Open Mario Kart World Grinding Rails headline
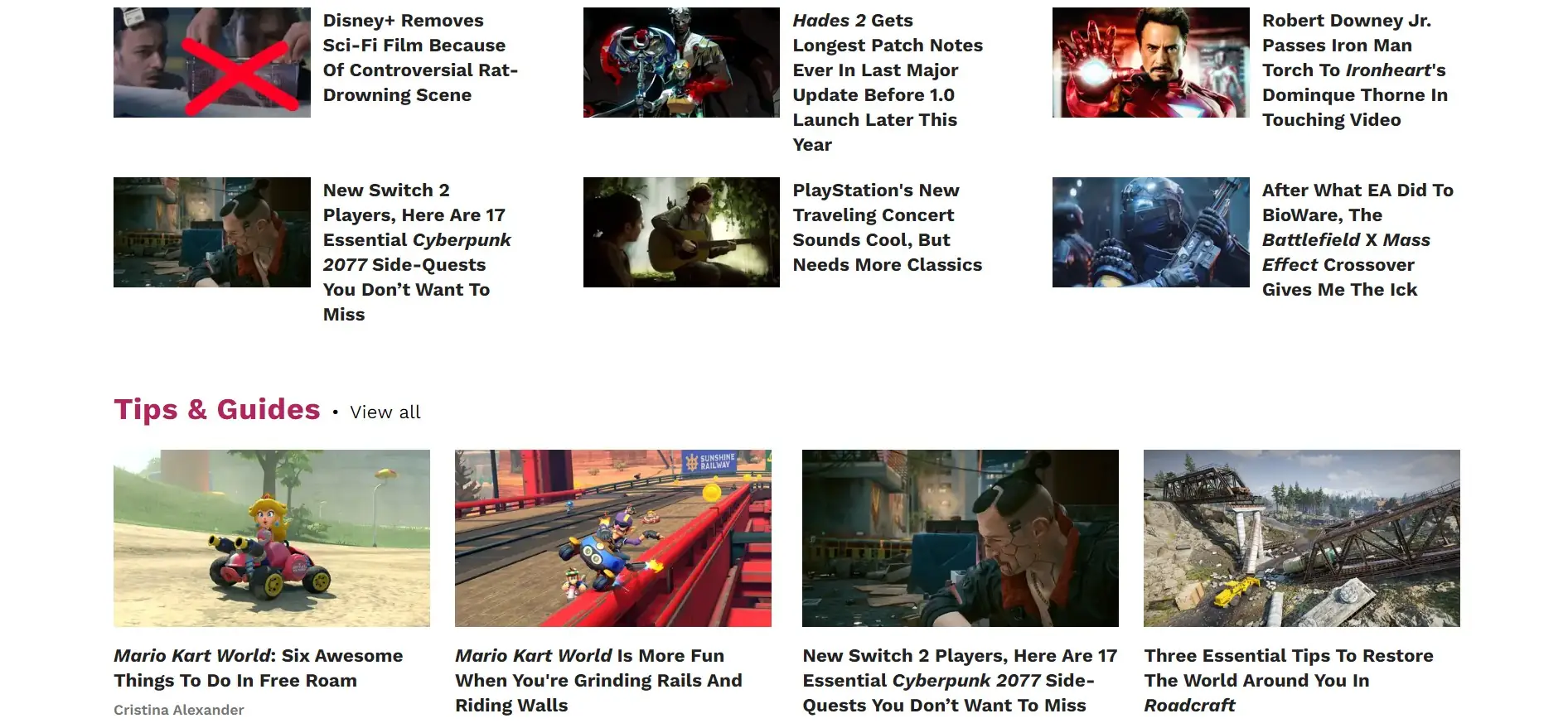 point(598,681)
